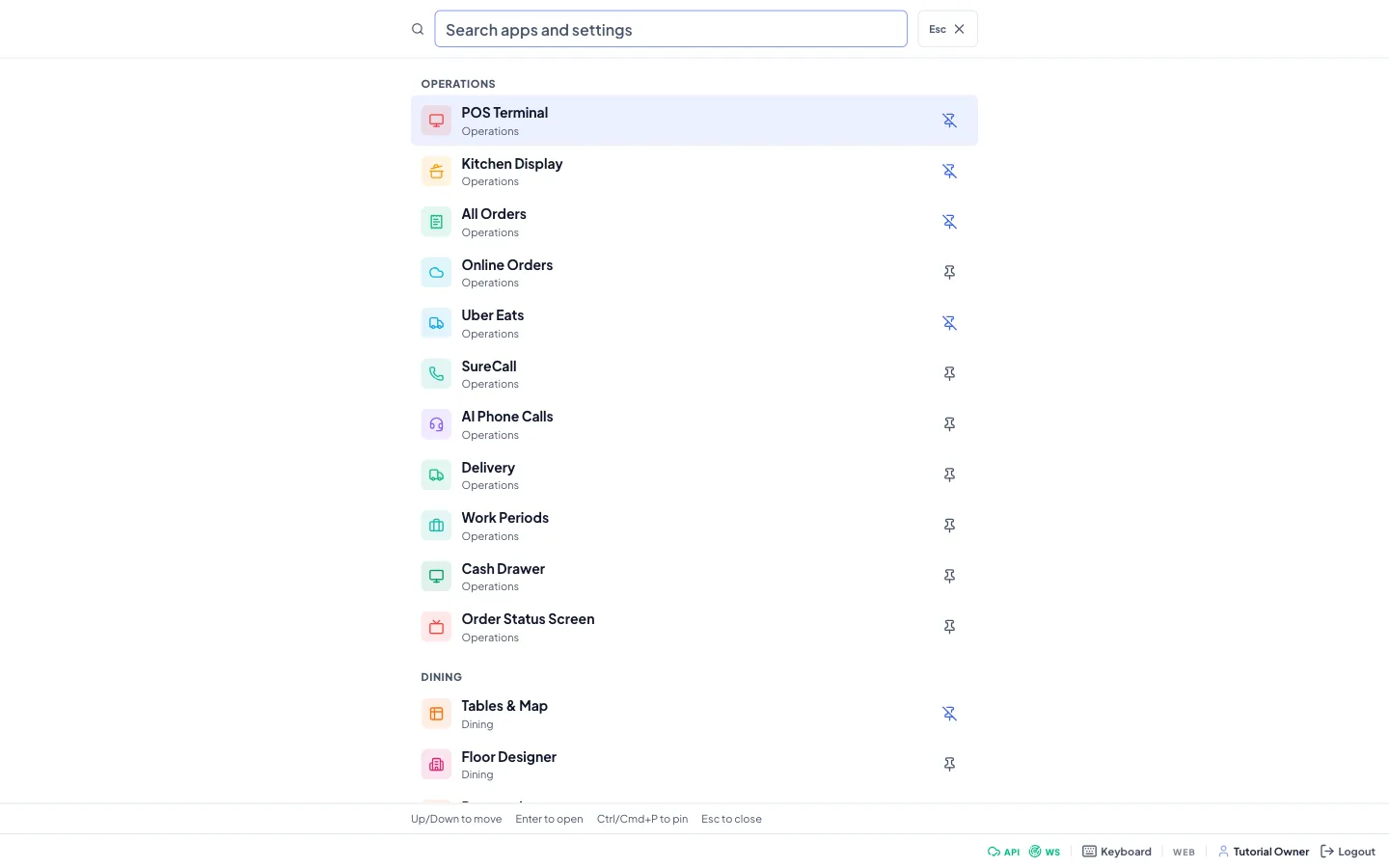Unpin POS Terminal
Viewport: 1389px width, 868px height.
coord(949,121)
